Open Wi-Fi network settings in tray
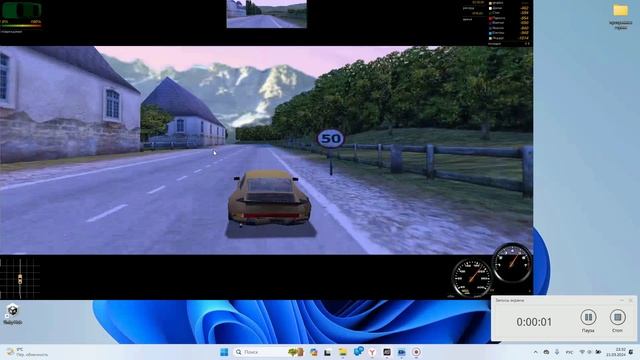 (582, 352)
